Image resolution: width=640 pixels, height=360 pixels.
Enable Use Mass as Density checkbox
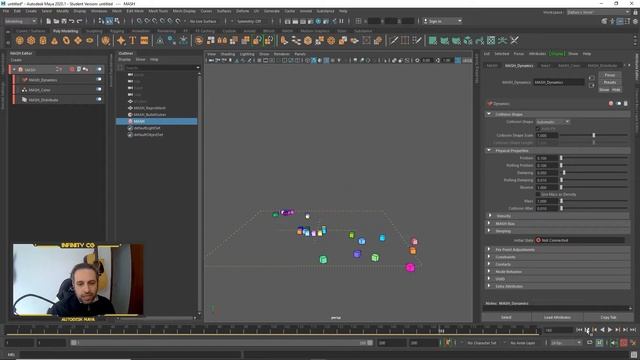pyautogui.click(x=538, y=195)
